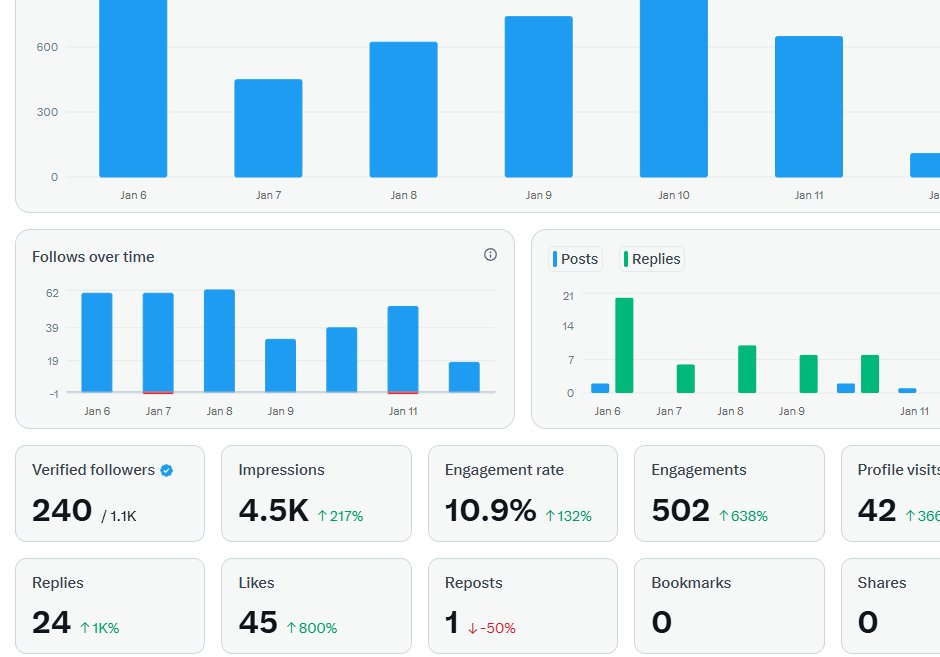Click the Jan 9 bar in Follows over time
This screenshot has width=940, height=657.
tap(281, 366)
